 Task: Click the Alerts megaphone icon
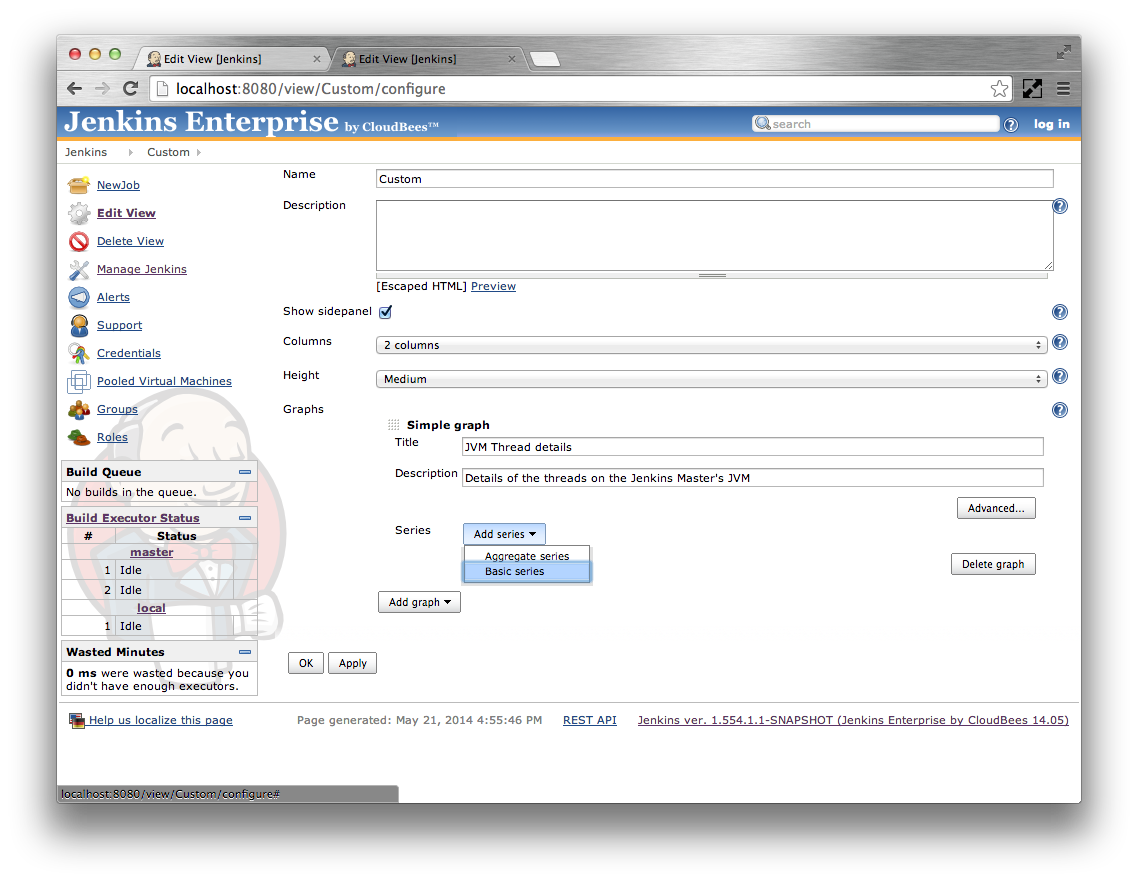tap(78, 298)
